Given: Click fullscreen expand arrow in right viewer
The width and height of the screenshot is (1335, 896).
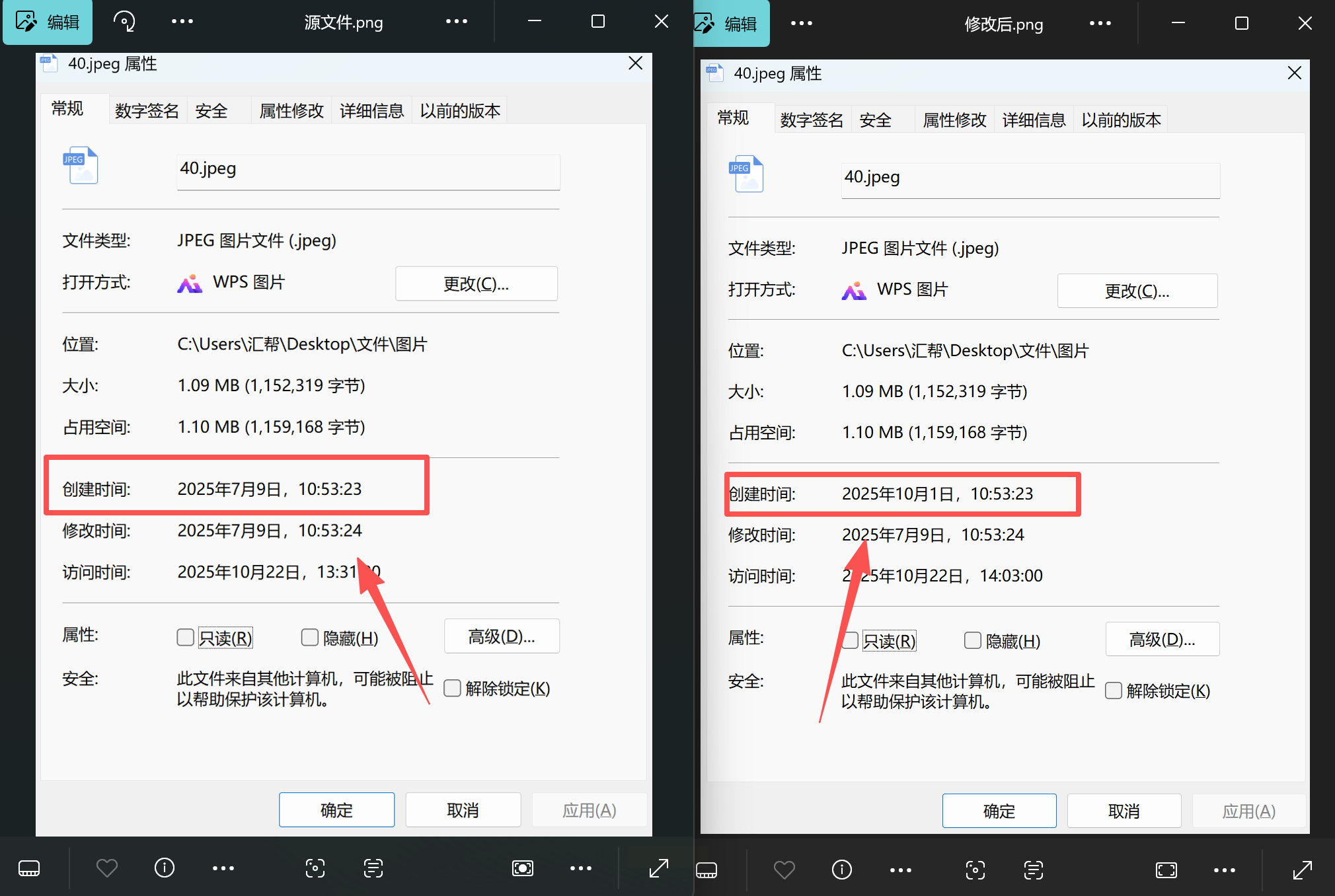Looking at the screenshot, I should 1302,870.
